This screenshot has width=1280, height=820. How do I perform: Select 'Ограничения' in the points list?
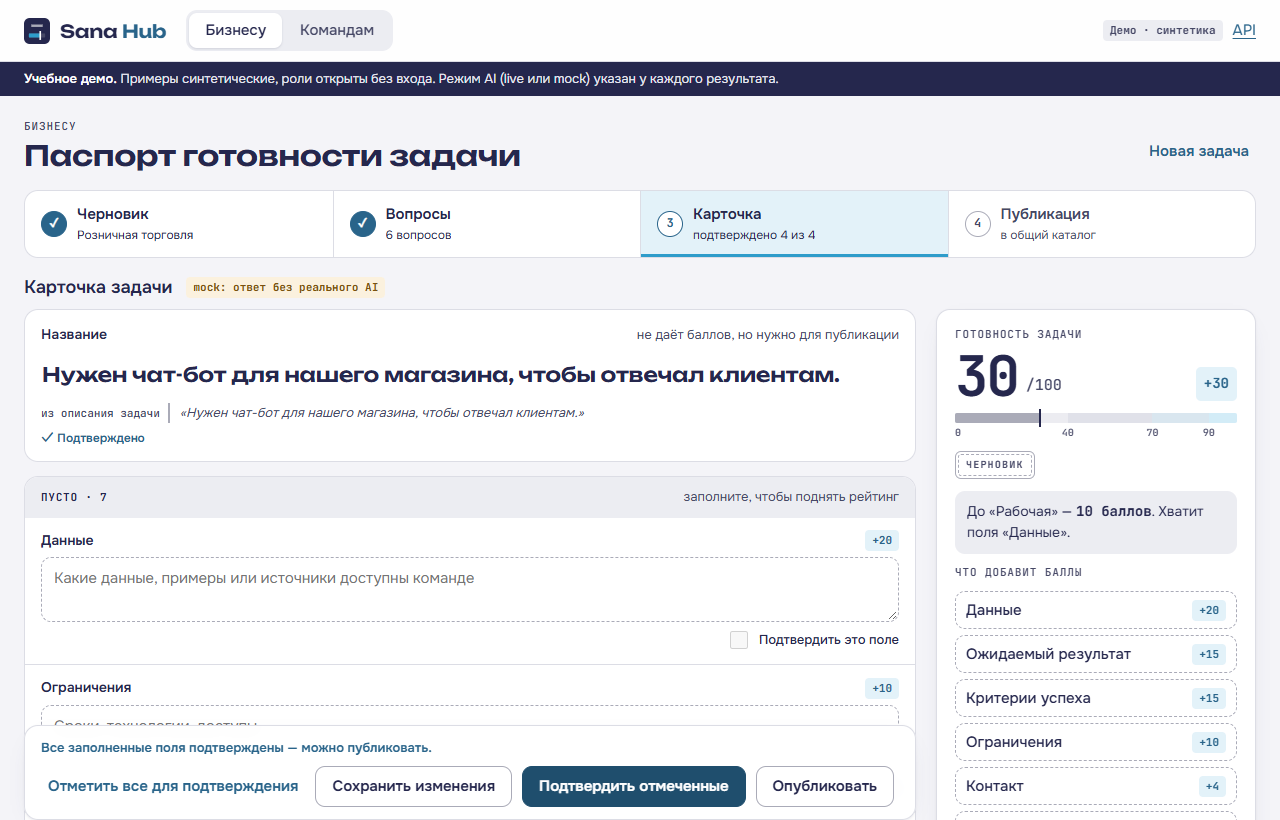pyautogui.click(x=1096, y=742)
